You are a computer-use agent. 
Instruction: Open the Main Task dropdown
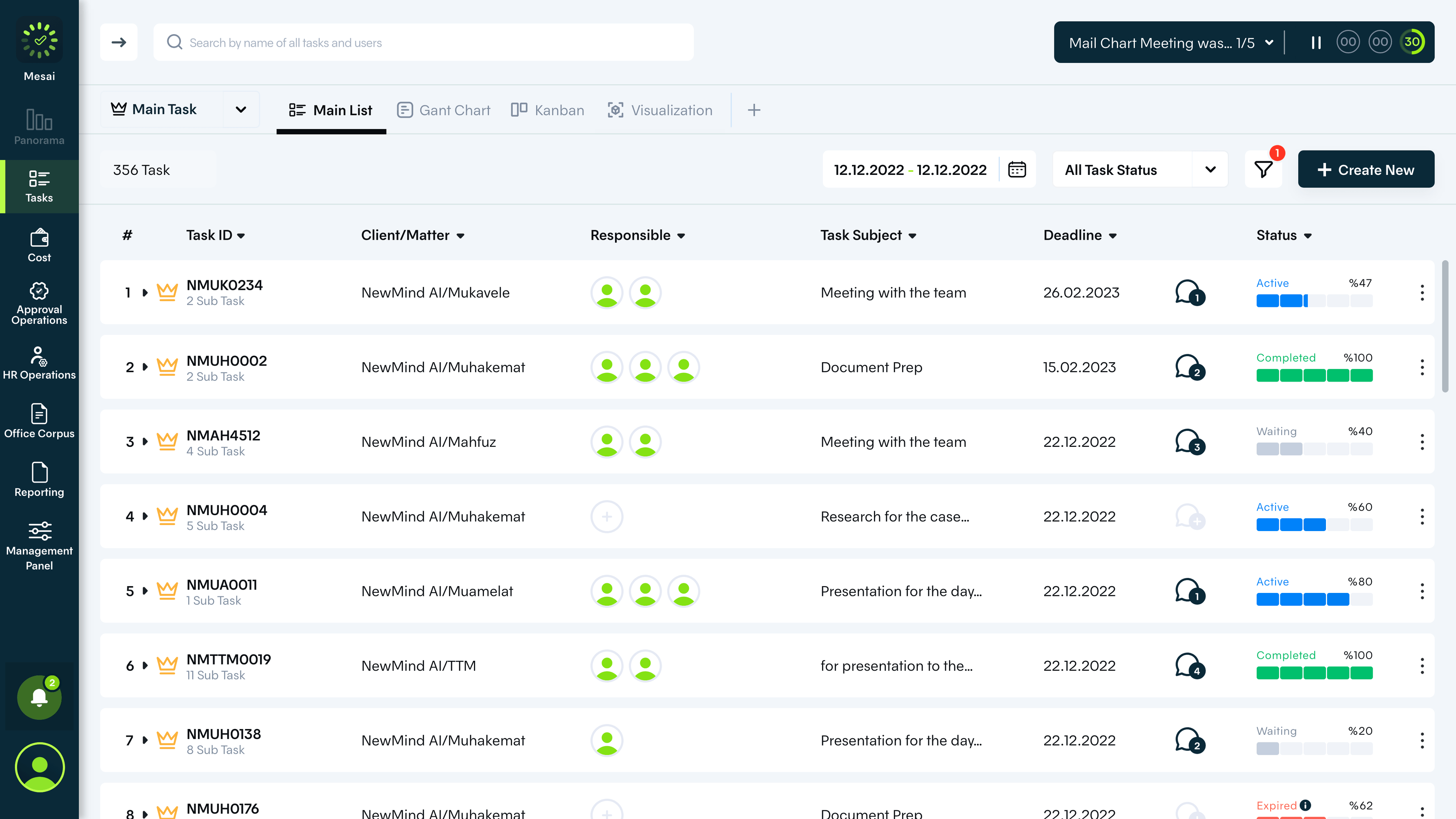[241, 110]
